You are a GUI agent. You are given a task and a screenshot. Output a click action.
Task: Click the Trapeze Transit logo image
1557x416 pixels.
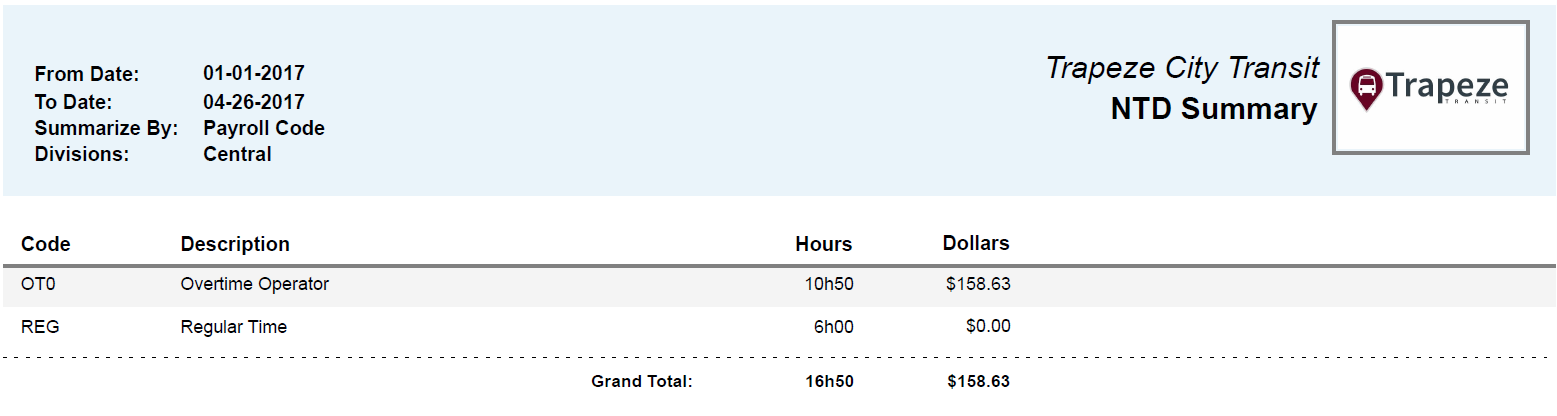click(x=1430, y=88)
